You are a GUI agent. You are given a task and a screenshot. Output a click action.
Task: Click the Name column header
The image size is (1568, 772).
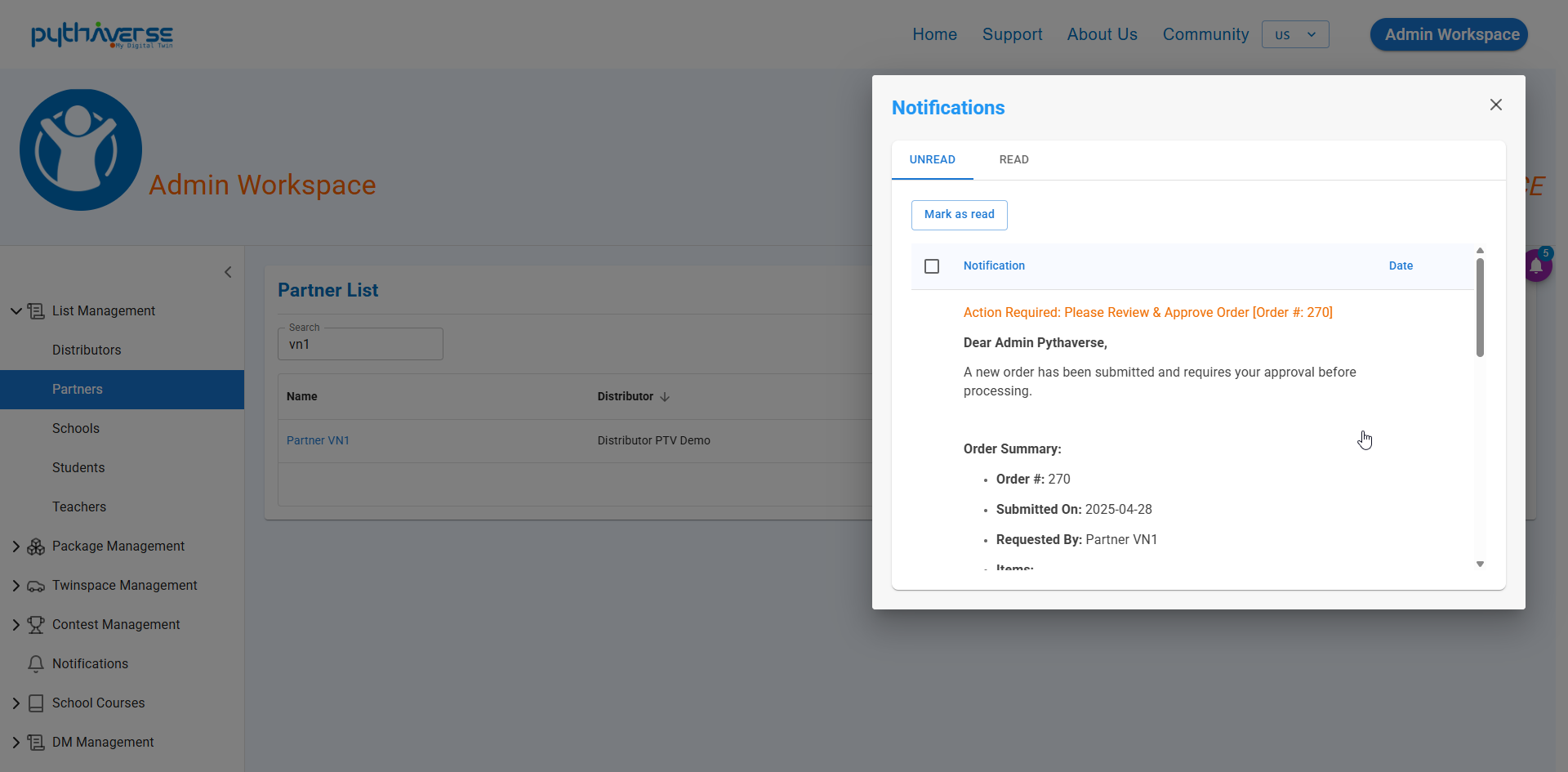pos(302,397)
